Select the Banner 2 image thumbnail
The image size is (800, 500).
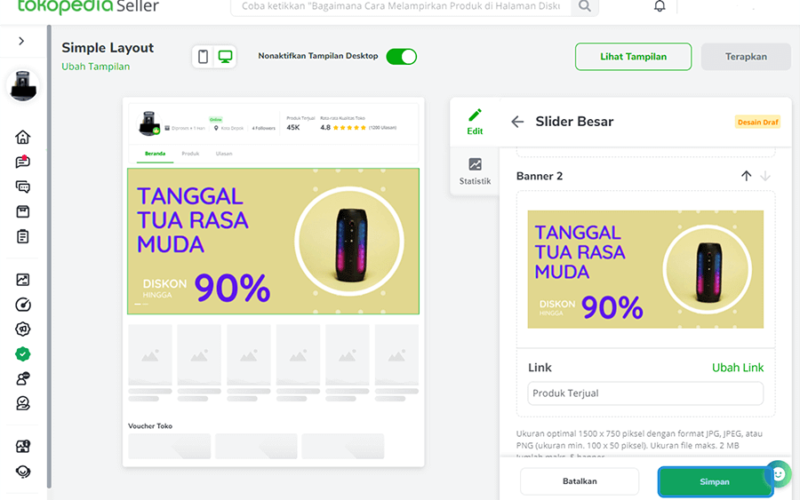point(645,269)
